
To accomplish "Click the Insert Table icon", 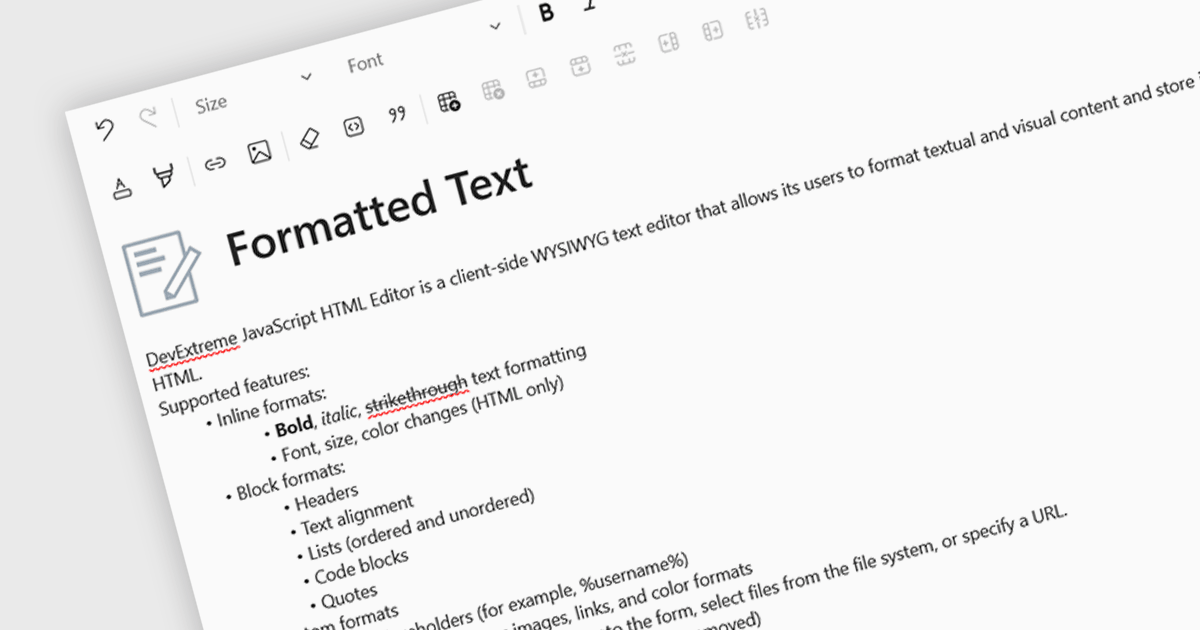I will point(449,100).
